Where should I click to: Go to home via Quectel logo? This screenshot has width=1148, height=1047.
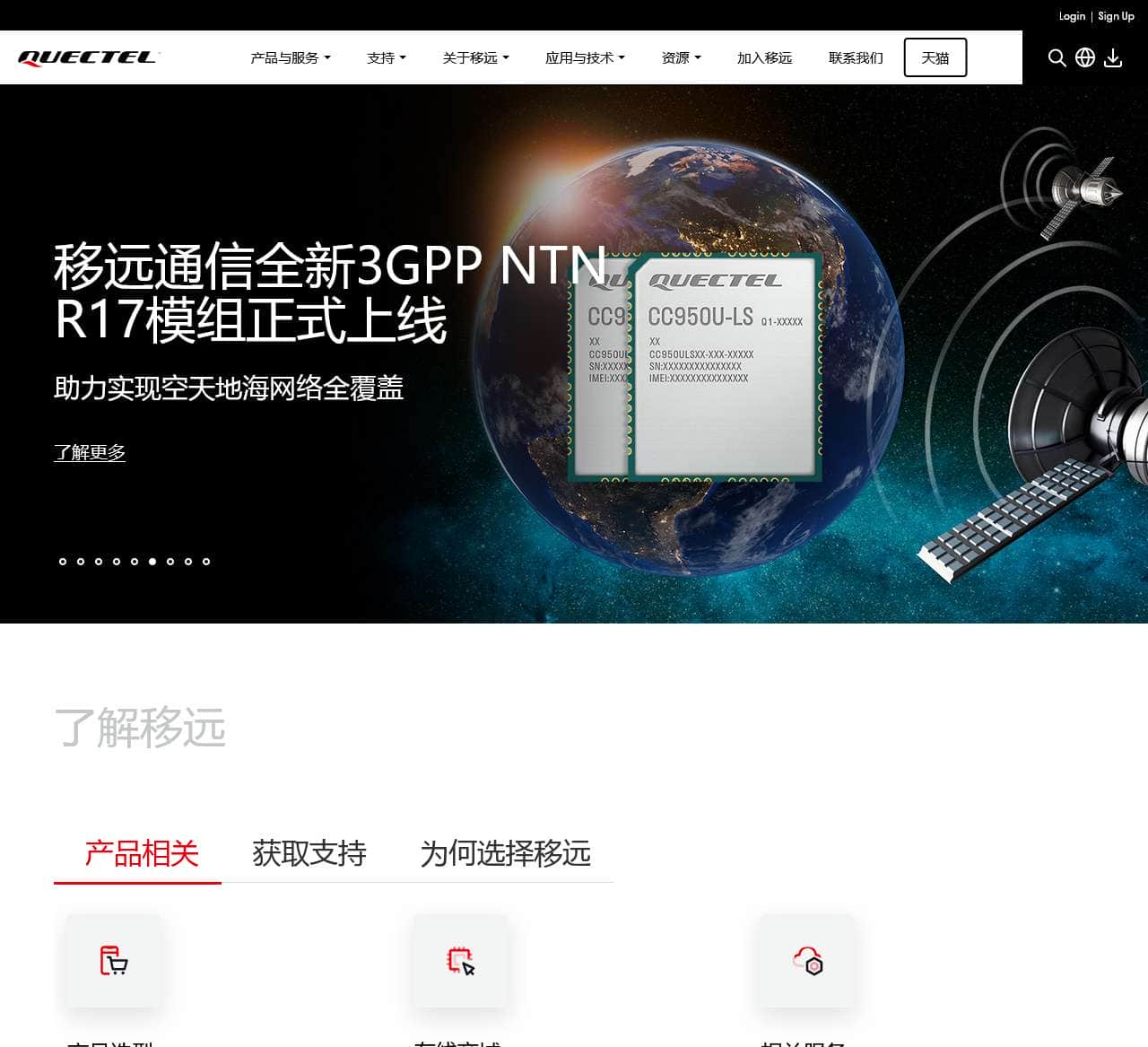88,58
